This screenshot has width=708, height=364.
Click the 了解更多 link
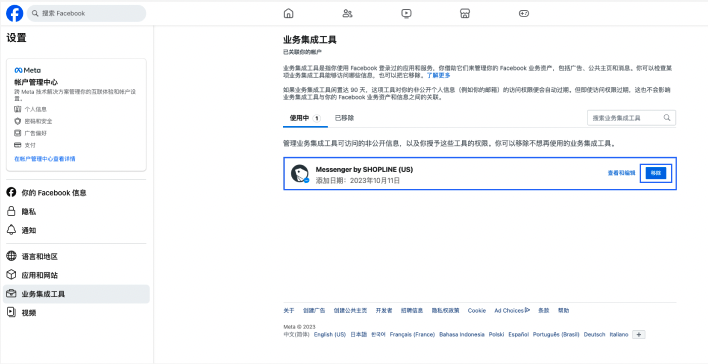coord(438,75)
